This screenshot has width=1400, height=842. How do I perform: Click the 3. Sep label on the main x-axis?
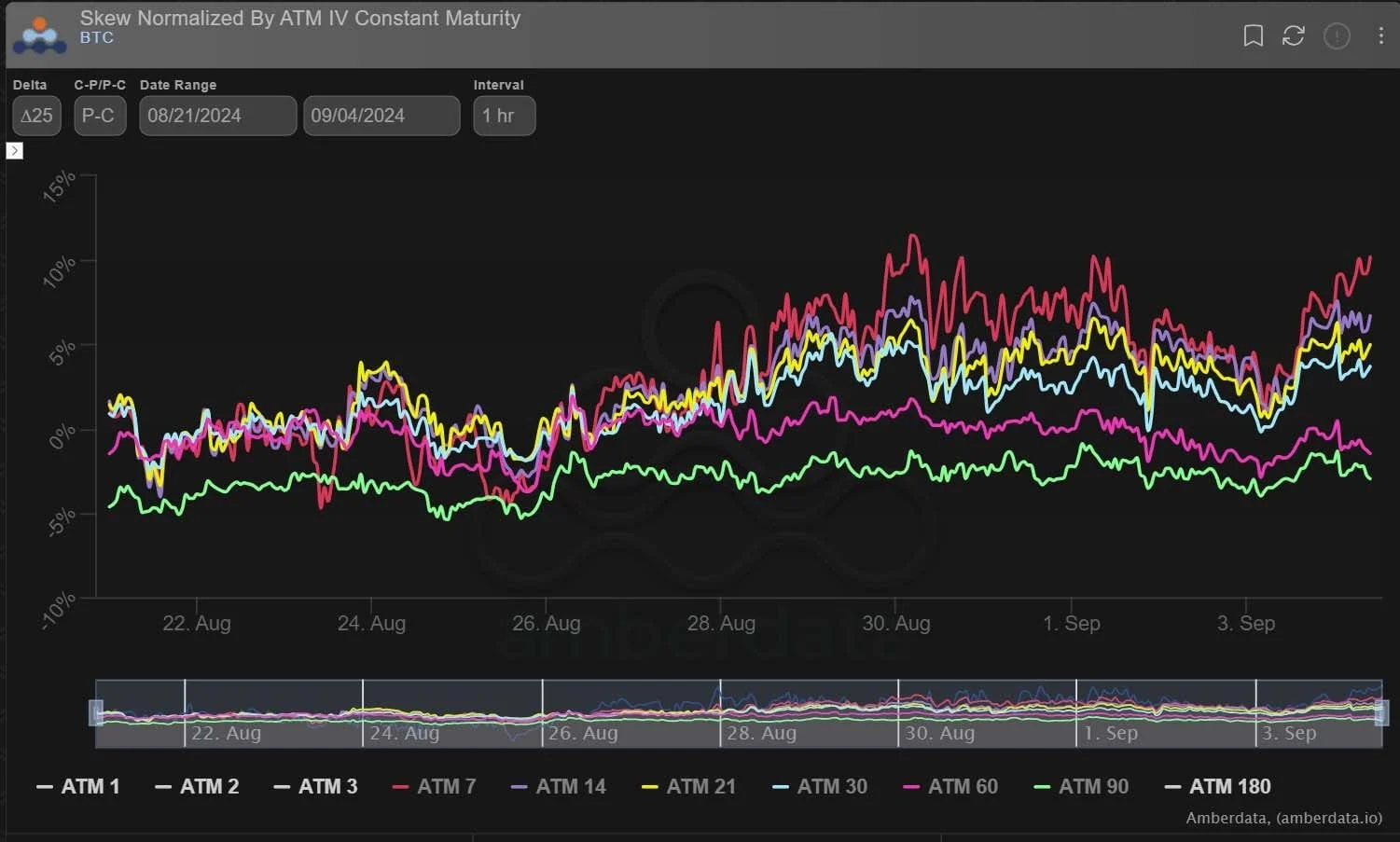[1246, 623]
